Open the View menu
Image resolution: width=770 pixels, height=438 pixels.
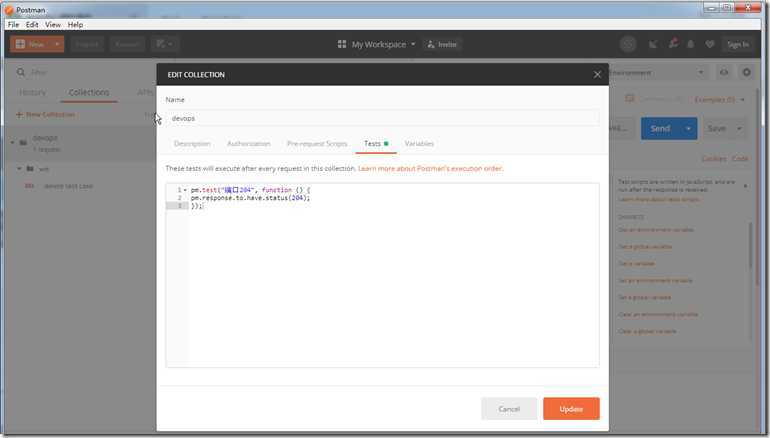click(x=53, y=25)
